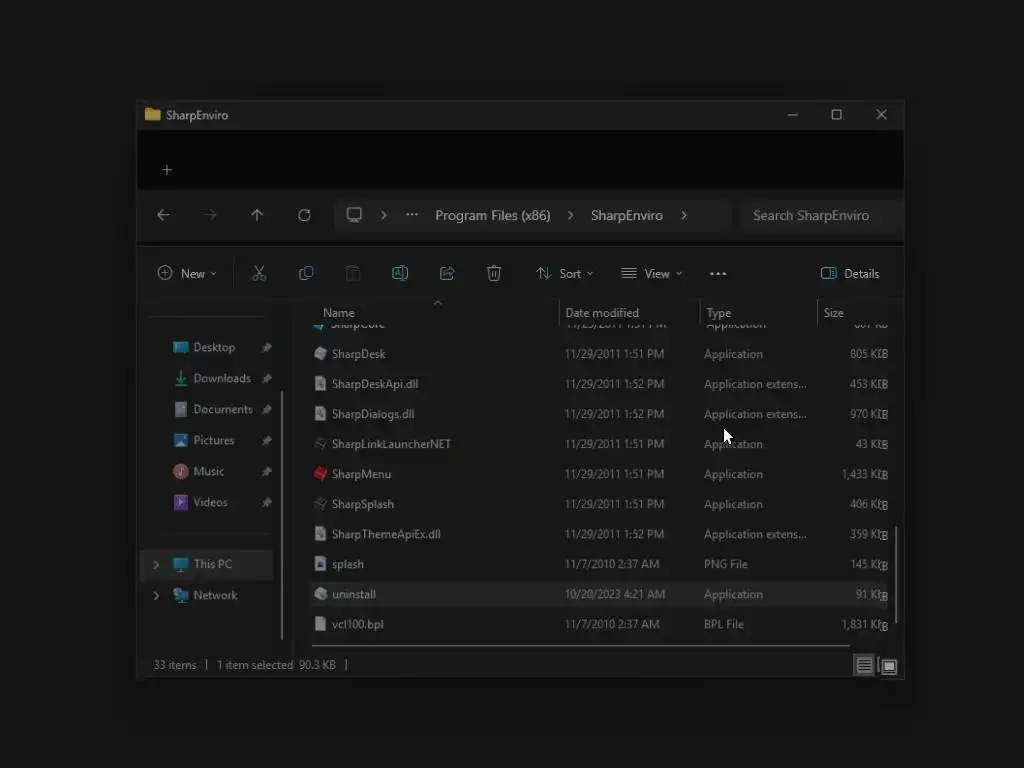Sort by the Name column header
Screen dimensions: 1024x768
338,313
